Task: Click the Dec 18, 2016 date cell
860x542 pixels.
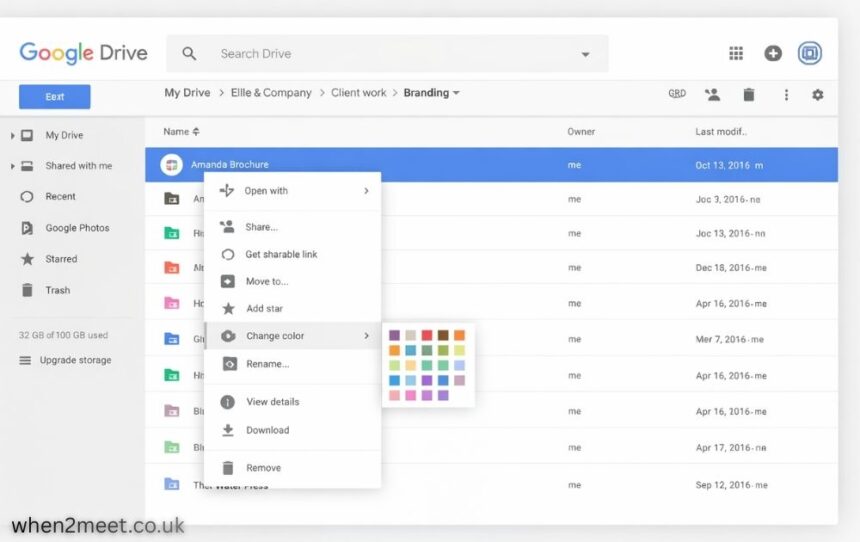Action: (731, 268)
